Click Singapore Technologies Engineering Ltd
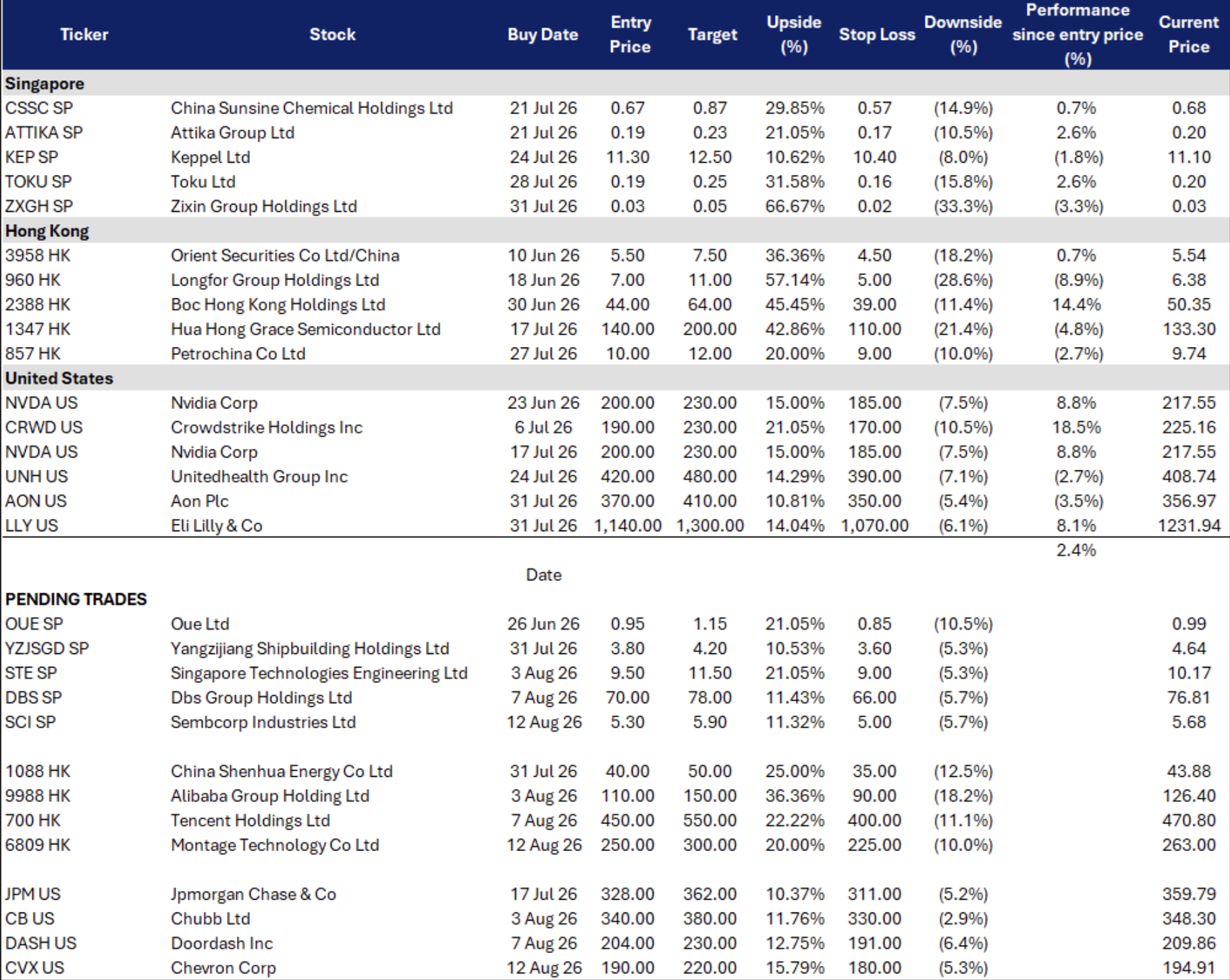The width and height of the screenshot is (1230, 980). [x=319, y=673]
